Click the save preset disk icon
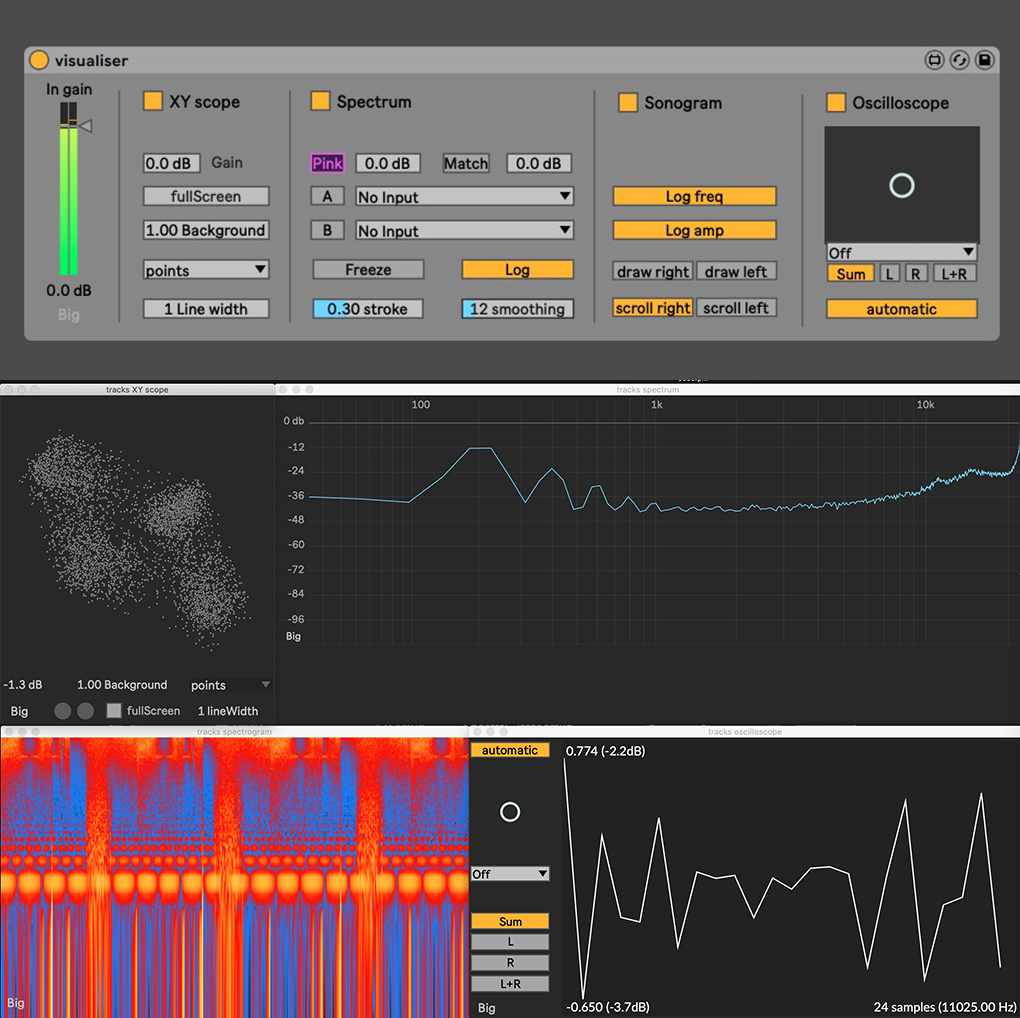 (x=985, y=61)
